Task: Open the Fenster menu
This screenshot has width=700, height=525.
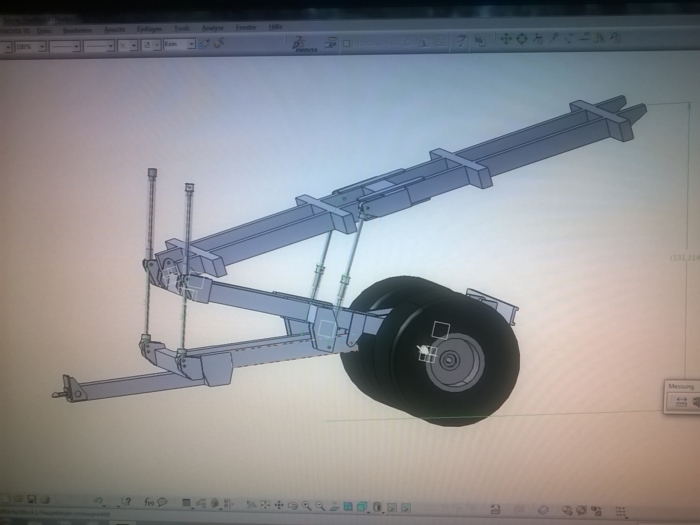Action: click(245, 28)
